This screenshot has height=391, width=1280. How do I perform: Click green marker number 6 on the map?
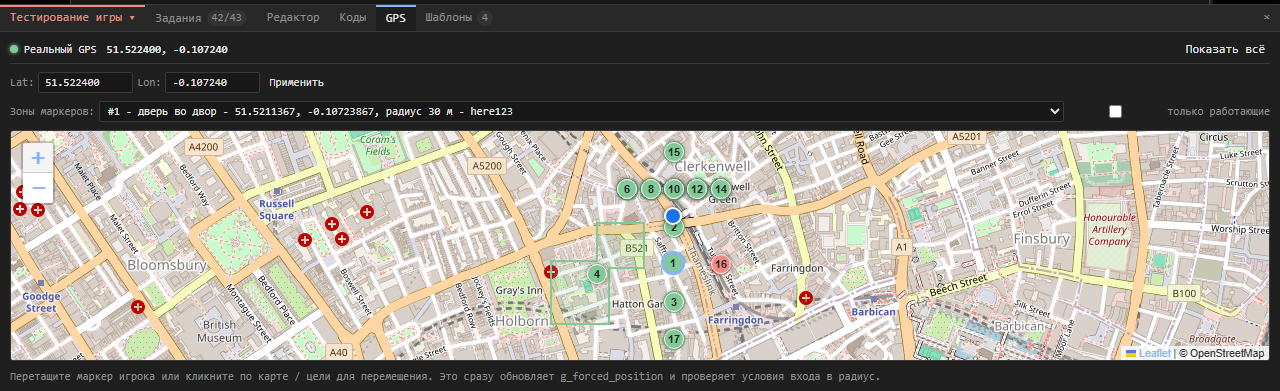coord(627,188)
